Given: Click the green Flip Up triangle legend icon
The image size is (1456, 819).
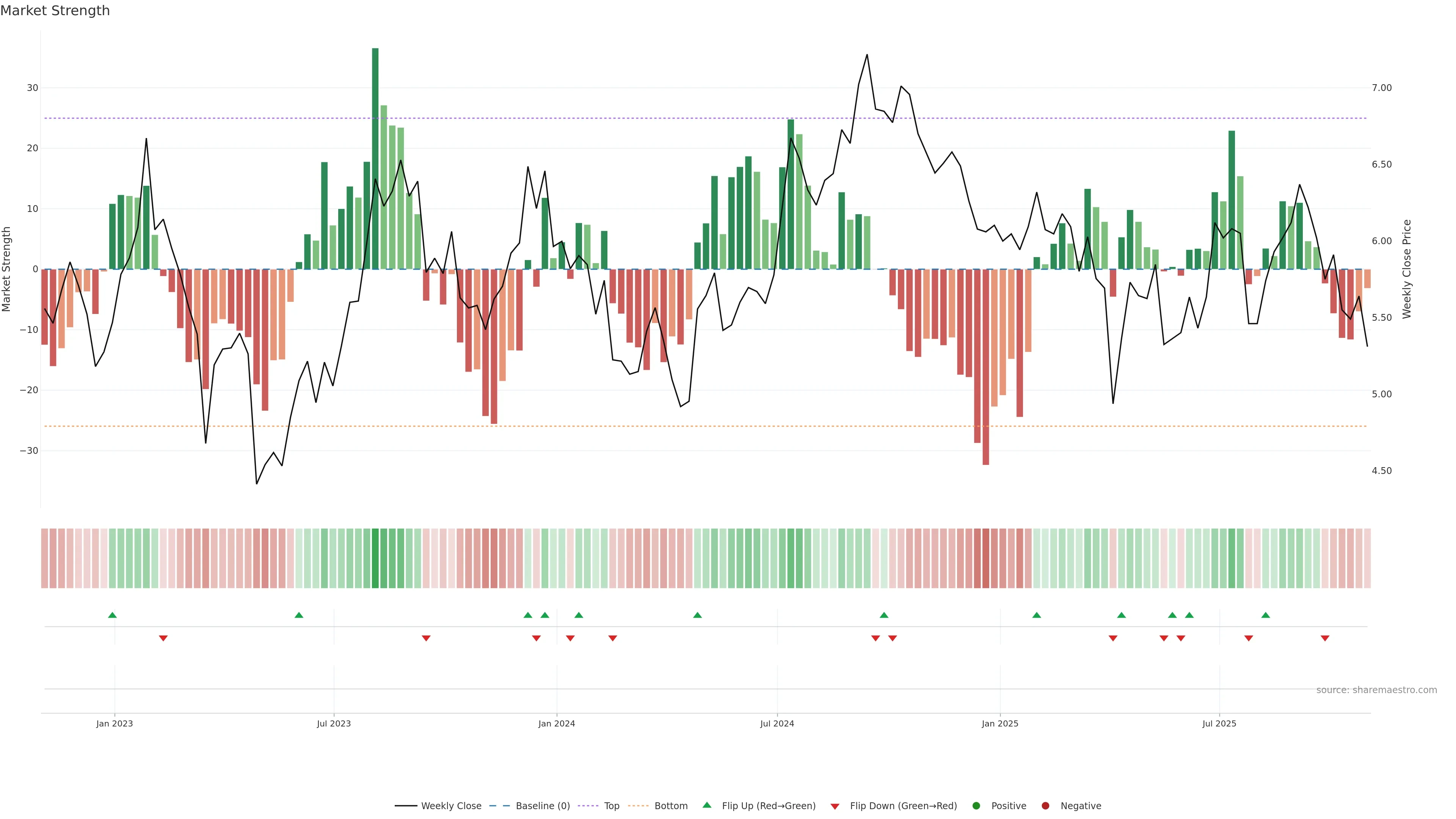Looking at the screenshot, I should 706,805.
